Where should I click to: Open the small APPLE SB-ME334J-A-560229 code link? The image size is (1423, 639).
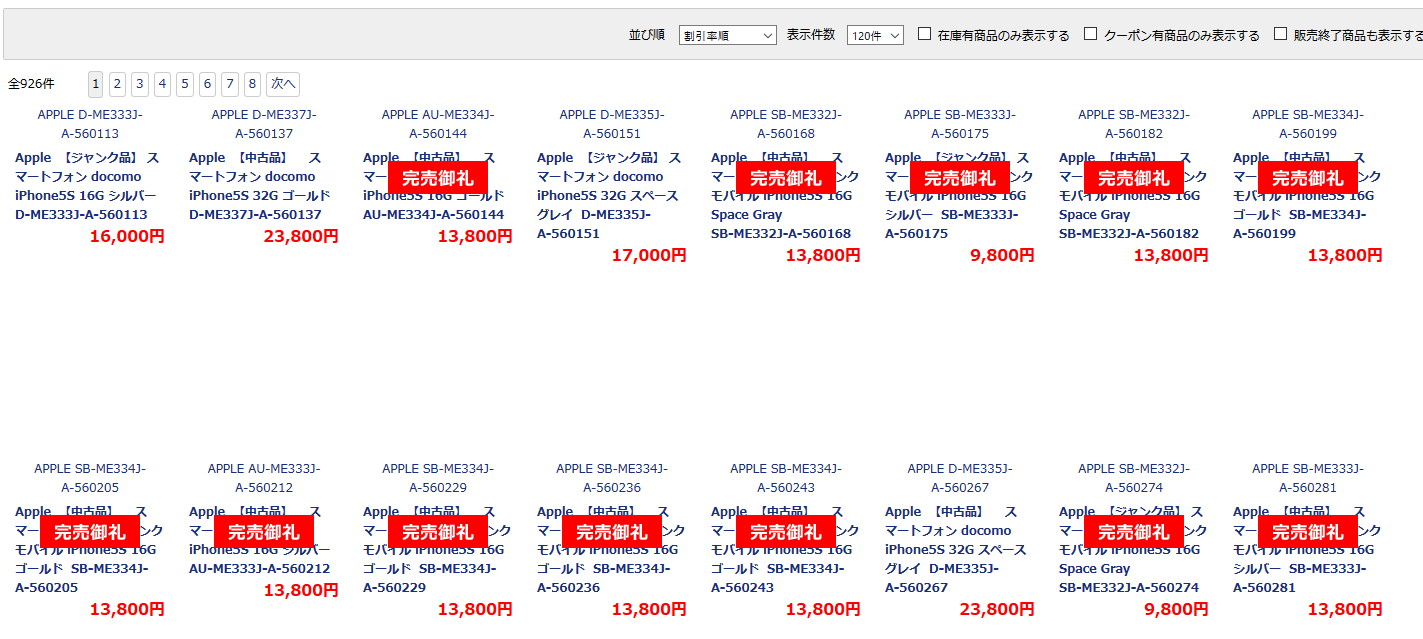(438, 478)
